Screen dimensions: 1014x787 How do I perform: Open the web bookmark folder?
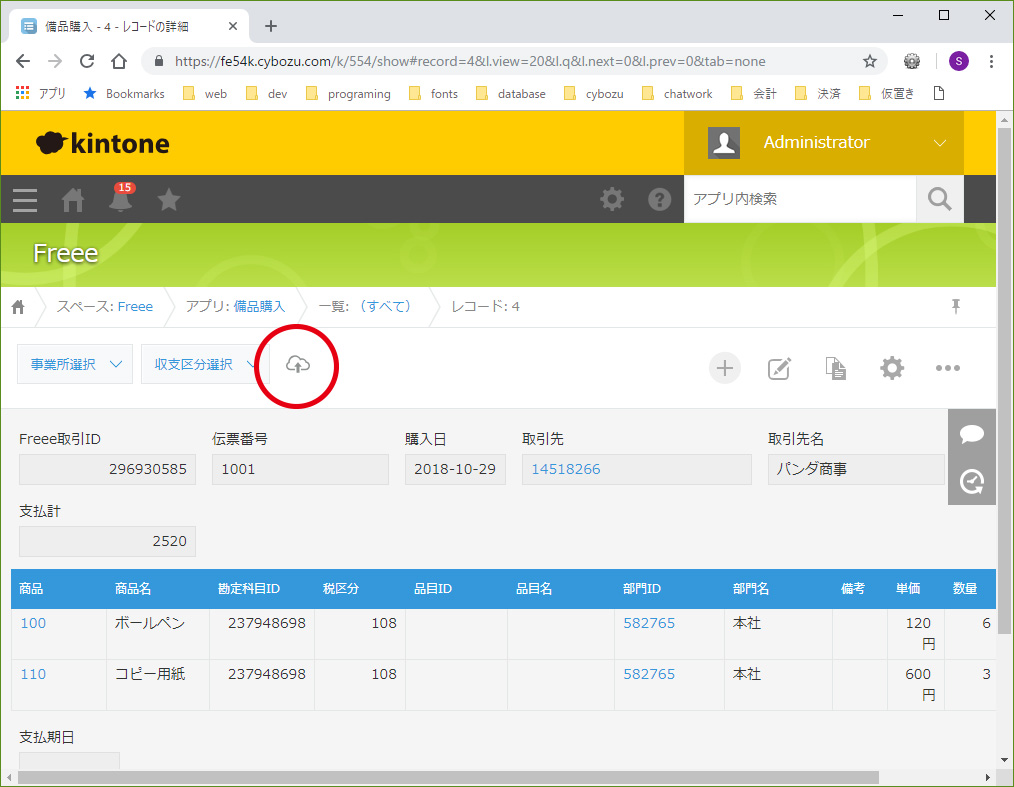click(x=205, y=94)
